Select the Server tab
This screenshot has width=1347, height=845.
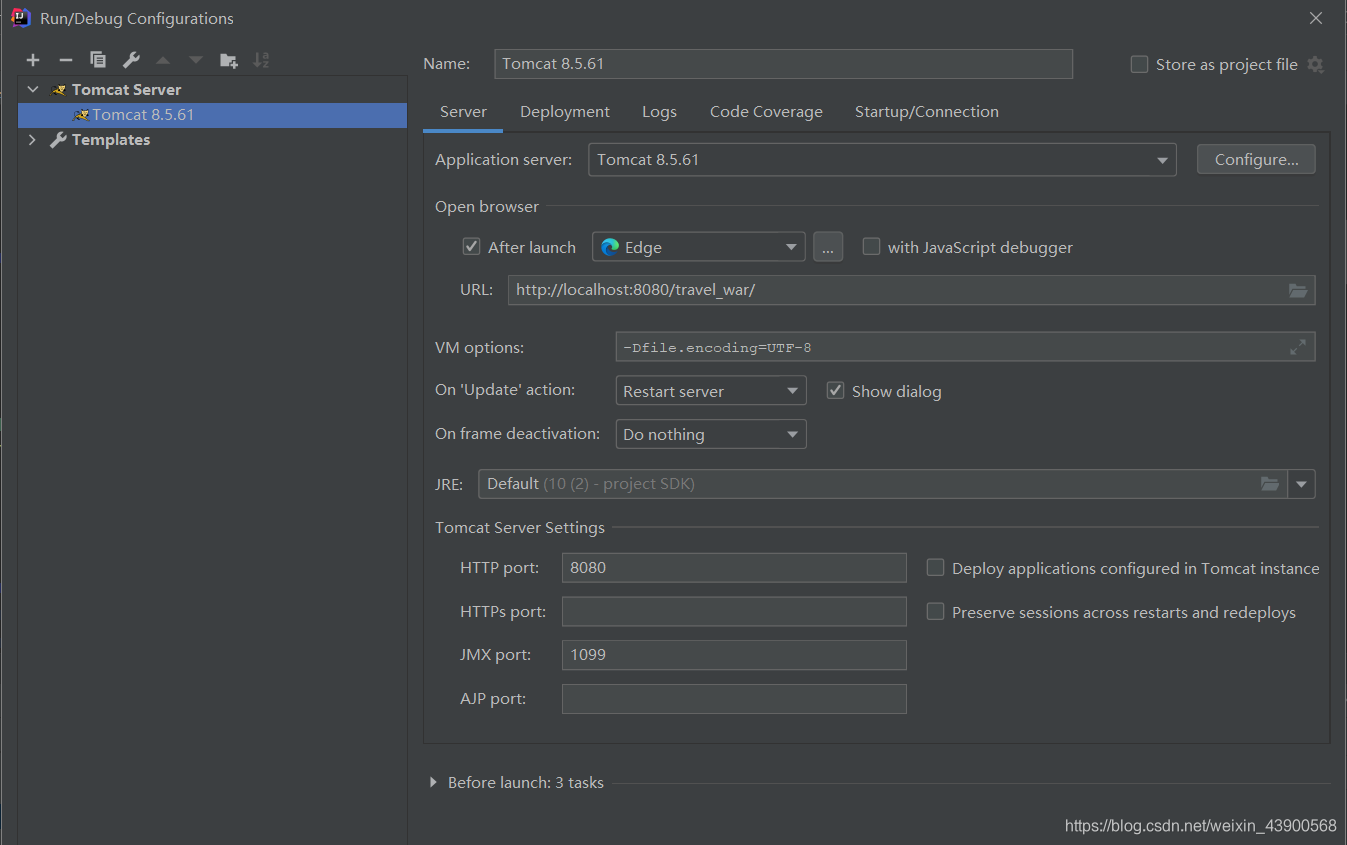point(464,112)
